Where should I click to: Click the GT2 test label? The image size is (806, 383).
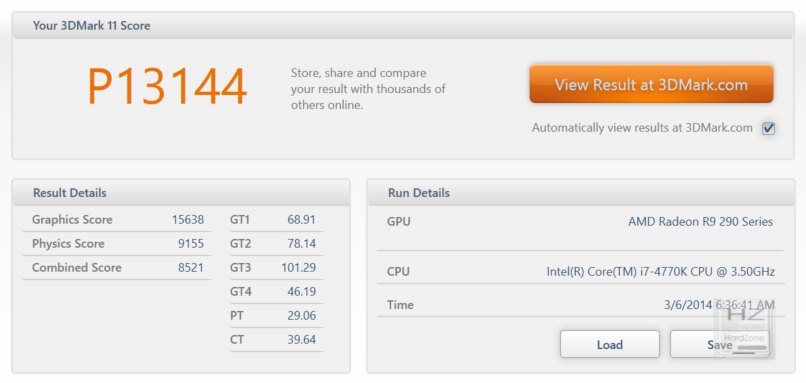coord(241,244)
